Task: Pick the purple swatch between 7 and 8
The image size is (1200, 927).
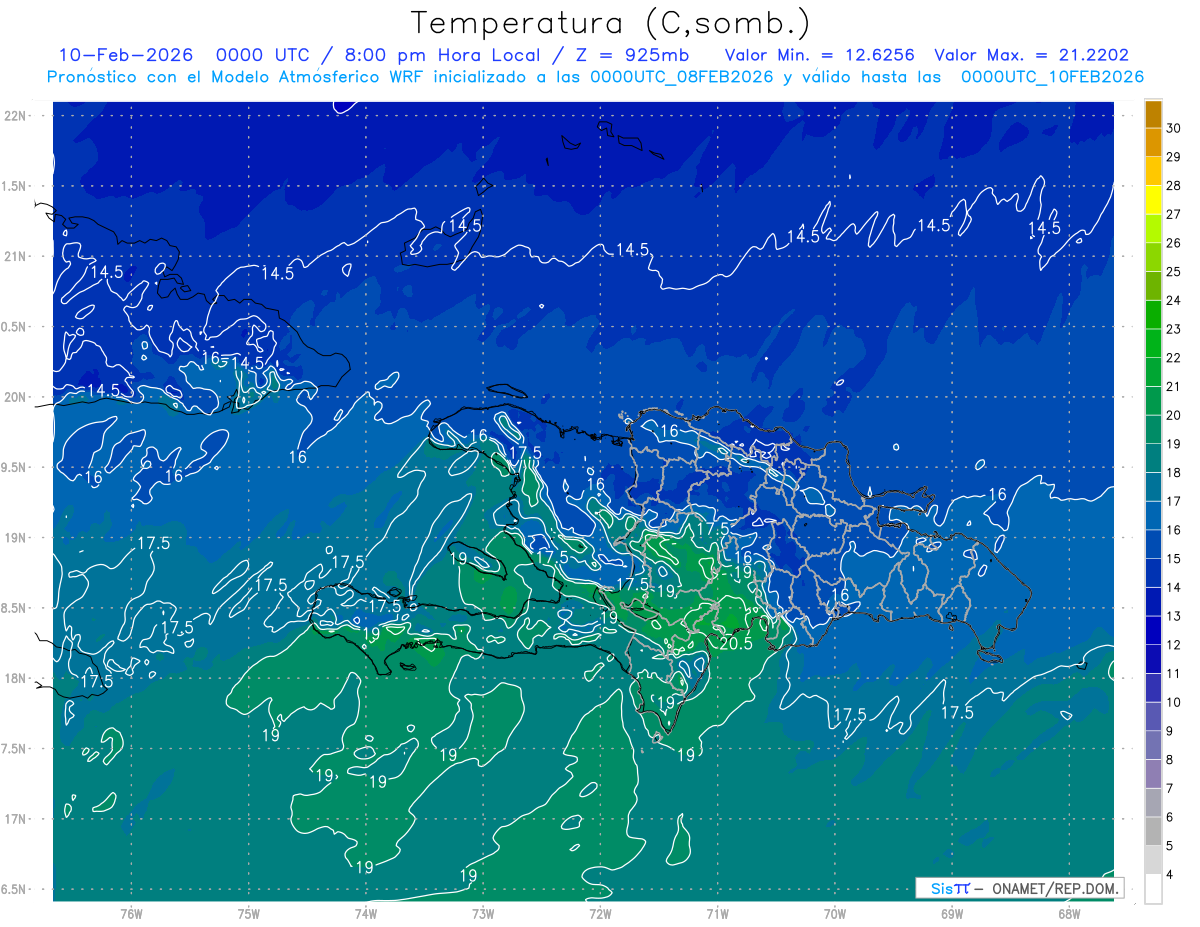Action: [x=1153, y=774]
